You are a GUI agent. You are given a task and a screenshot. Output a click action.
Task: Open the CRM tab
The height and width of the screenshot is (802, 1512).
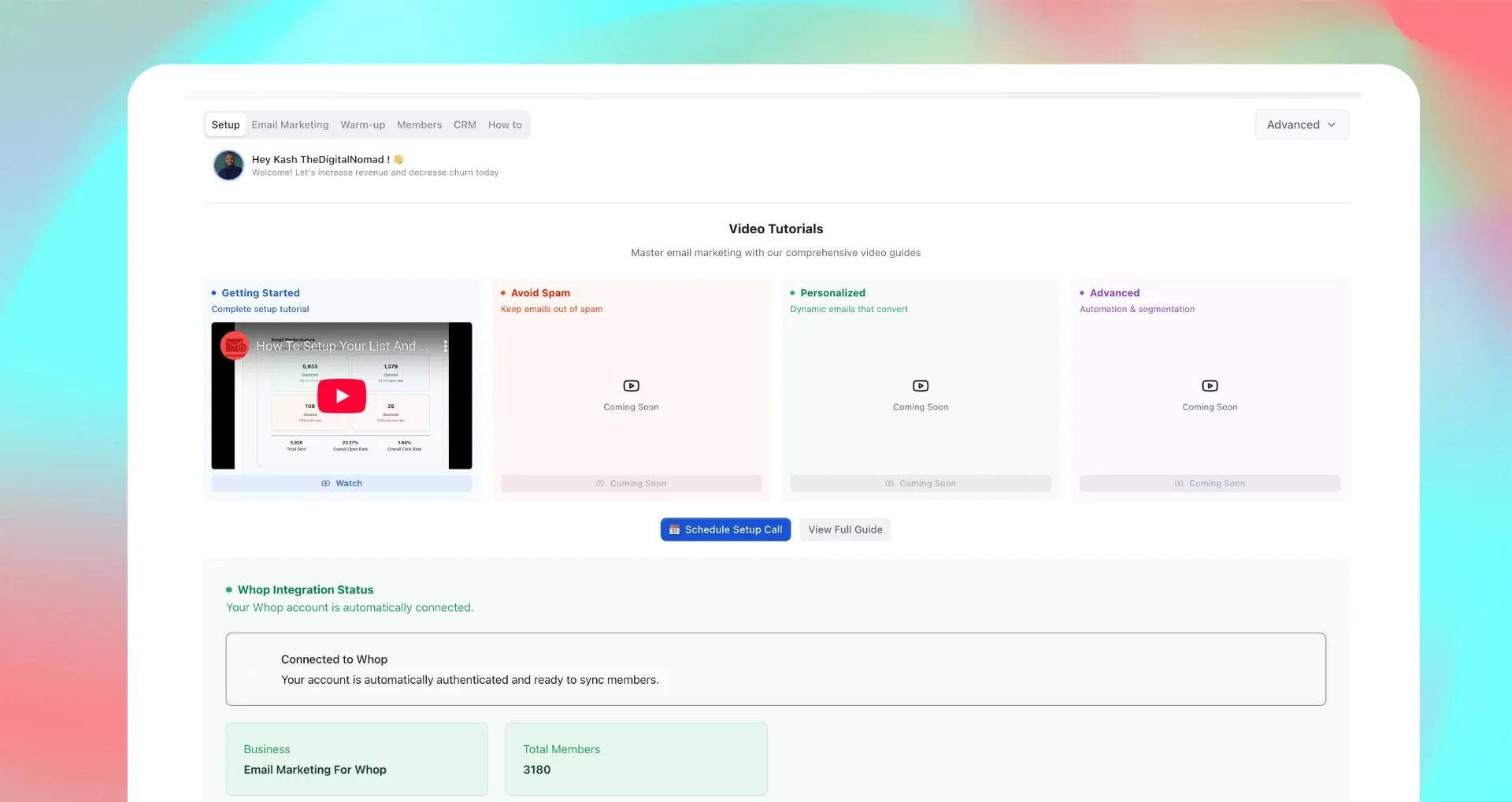coord(465,124)
